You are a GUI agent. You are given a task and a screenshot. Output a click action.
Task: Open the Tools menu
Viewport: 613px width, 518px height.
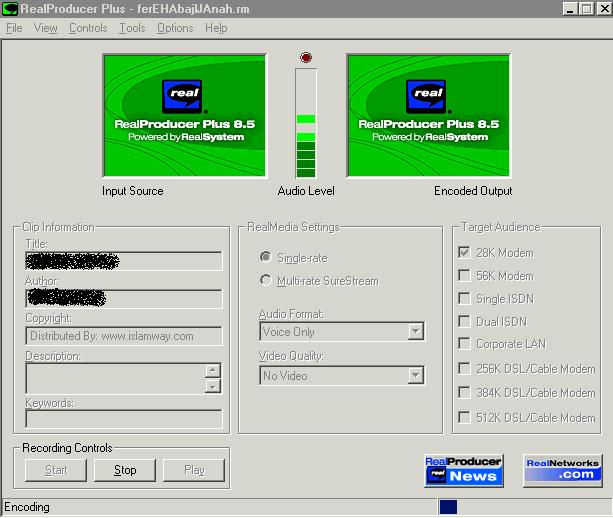pos(132,28)
